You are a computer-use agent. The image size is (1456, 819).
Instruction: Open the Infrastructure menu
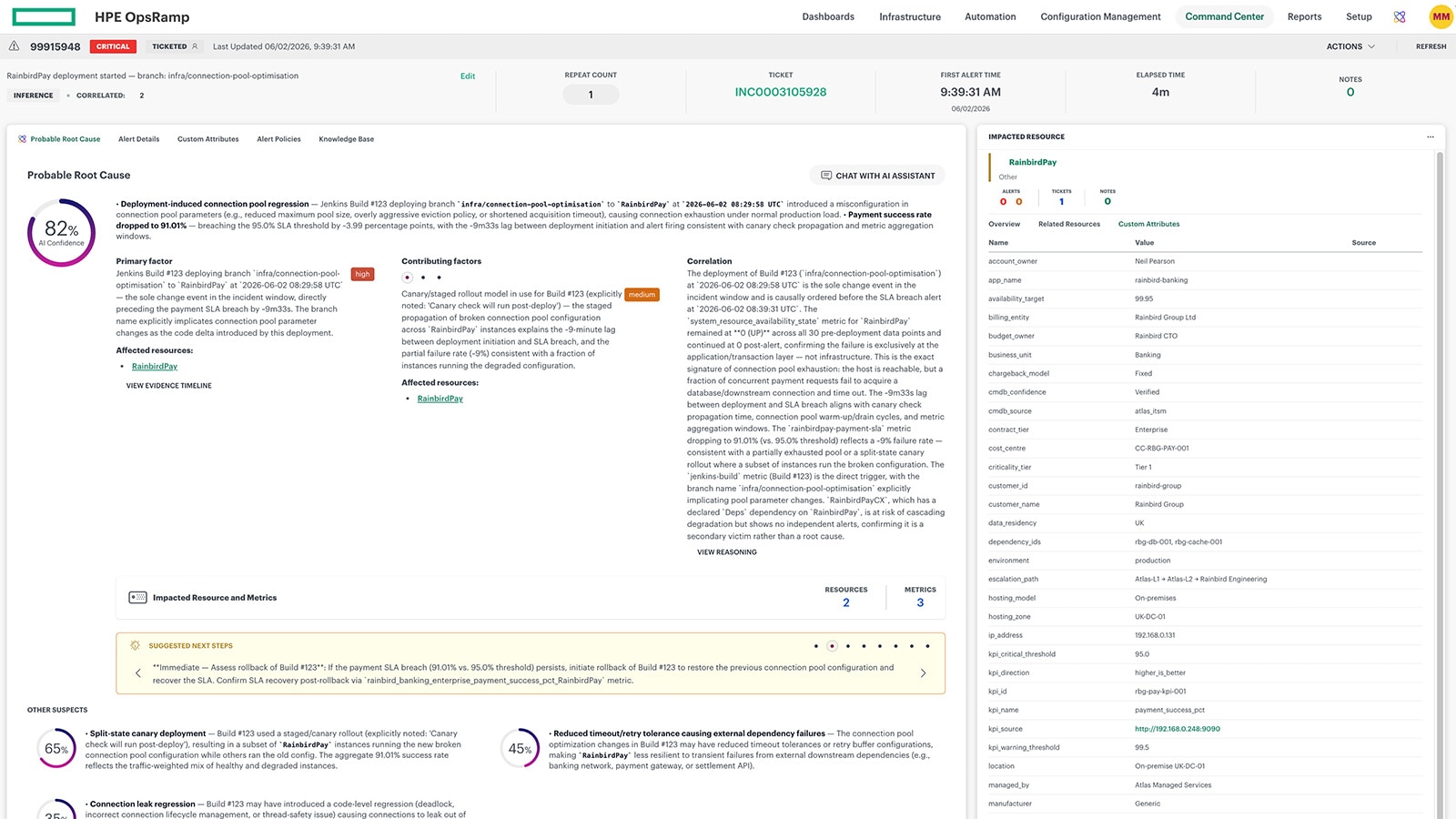[910, 16]
